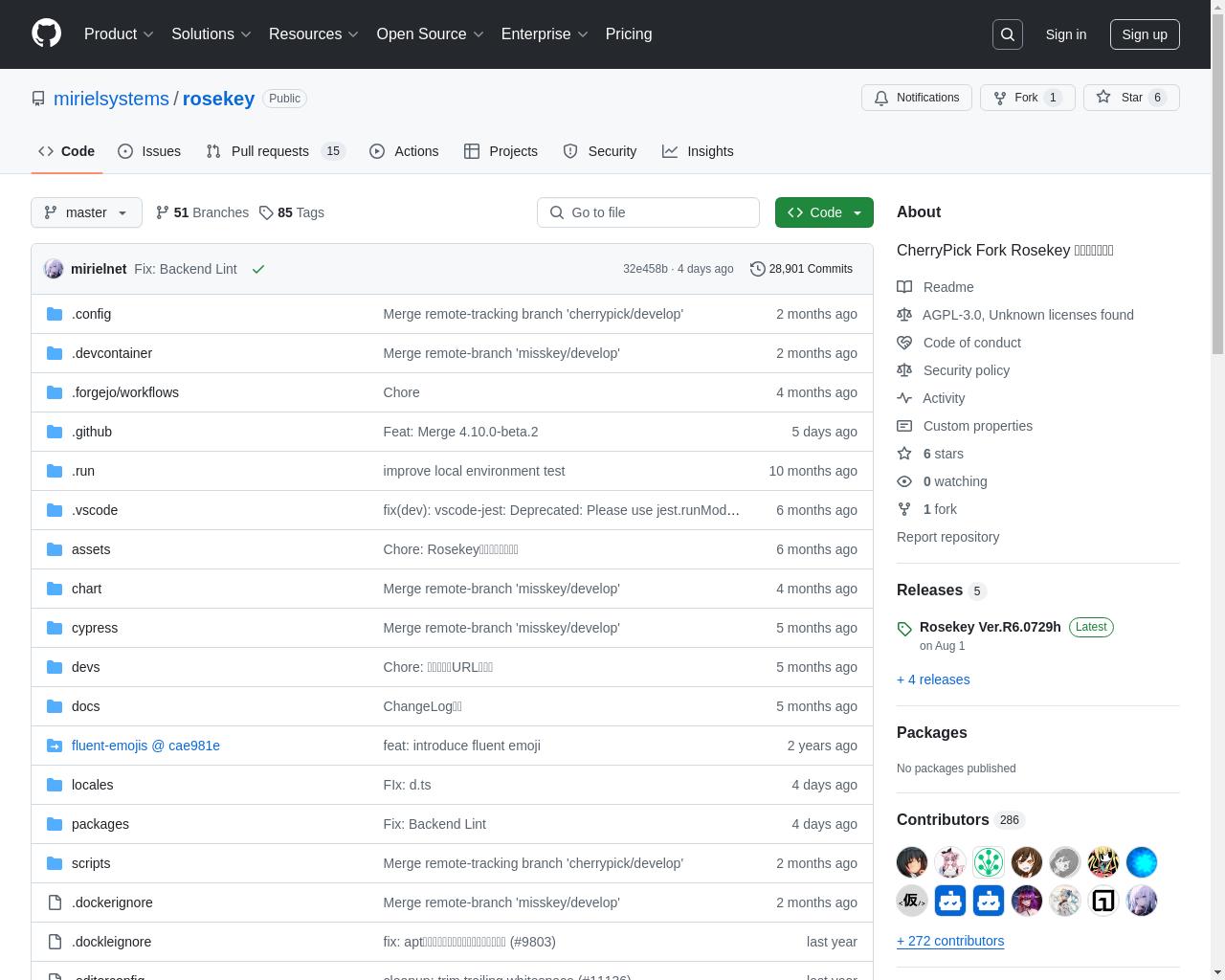This screenshot has height=980, width=1225.
Task: Open the first blue bot contributor avatar
Action: point(950,901)
